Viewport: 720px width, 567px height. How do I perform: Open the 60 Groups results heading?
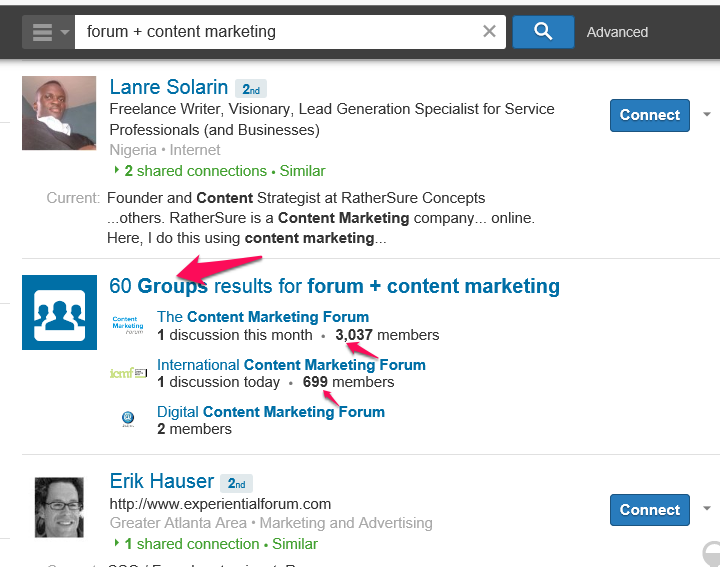point(334,287)
